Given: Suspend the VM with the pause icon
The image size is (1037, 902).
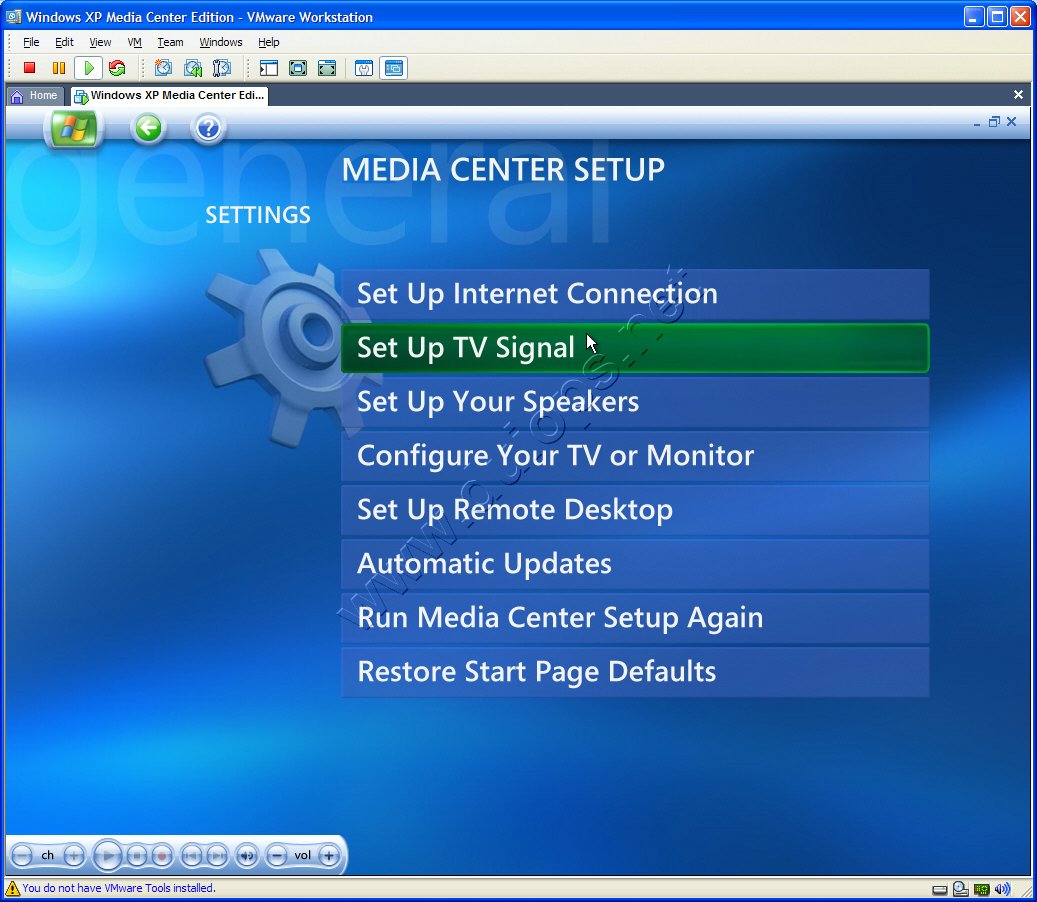Looking at the screenshot, I should (59, 68).
